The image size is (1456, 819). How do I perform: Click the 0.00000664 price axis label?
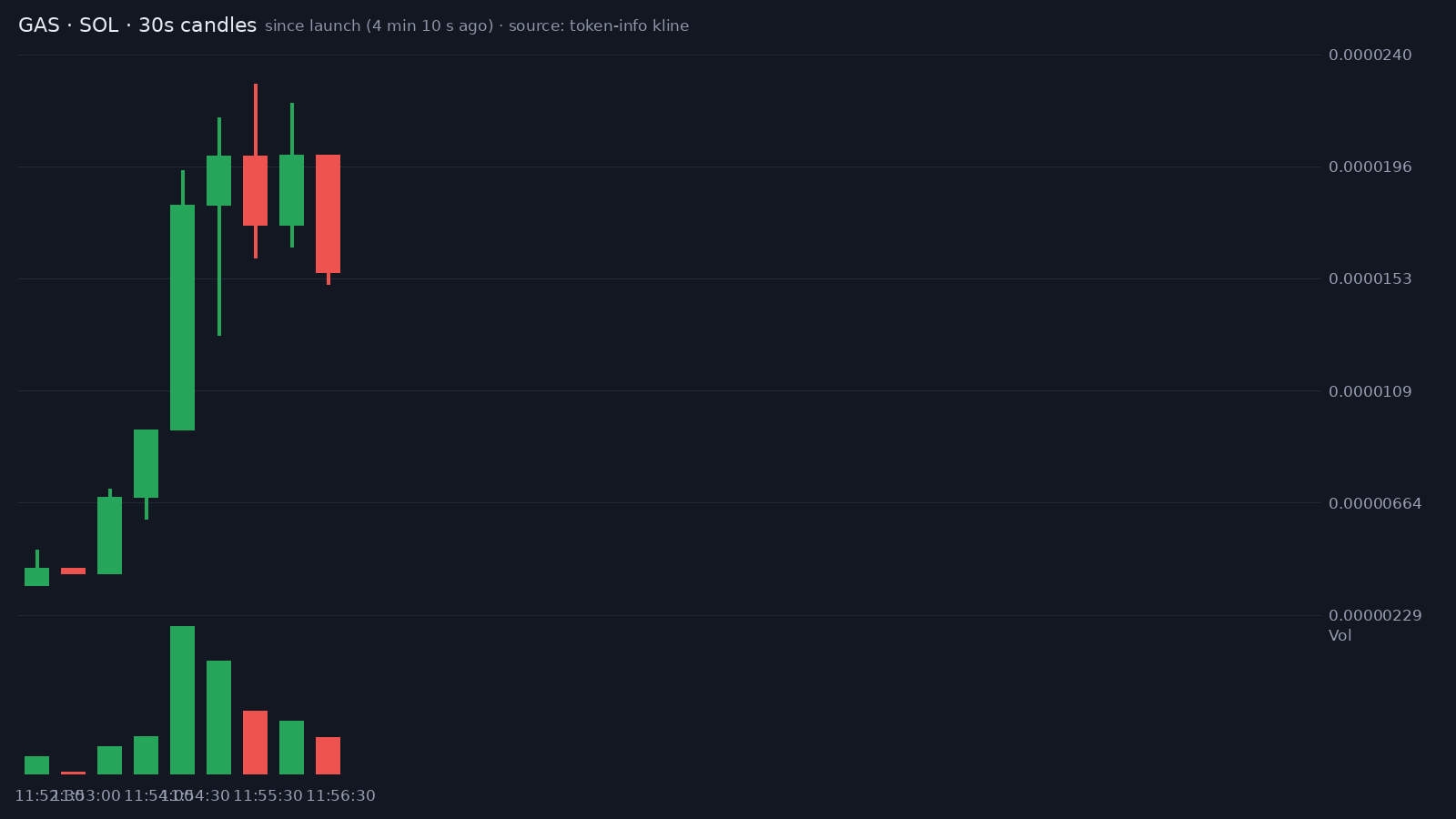pos(1375,503)
